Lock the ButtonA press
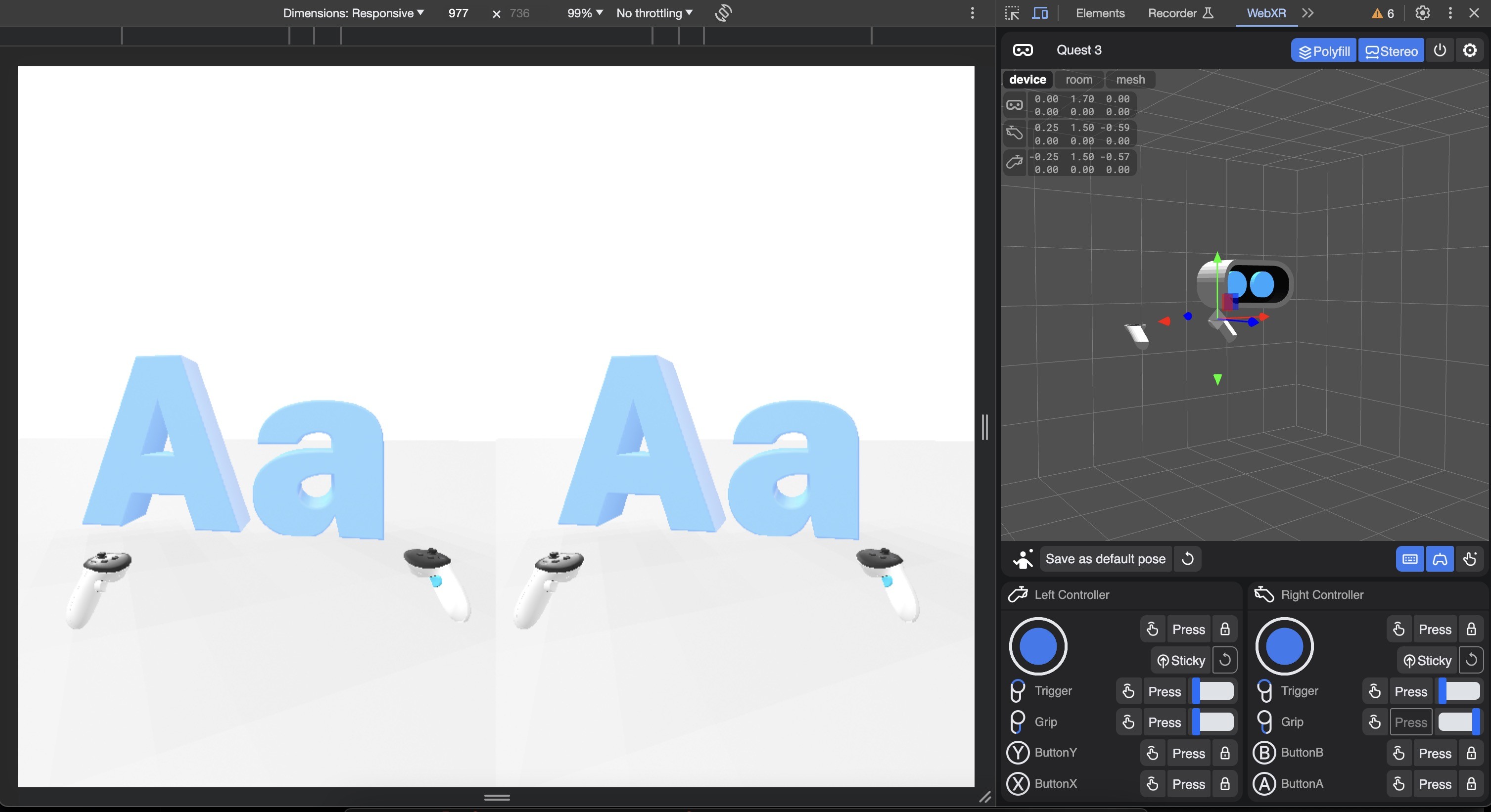This screenshot has width=1491, height=812. pyautogui.click(x=1471, y=784)
